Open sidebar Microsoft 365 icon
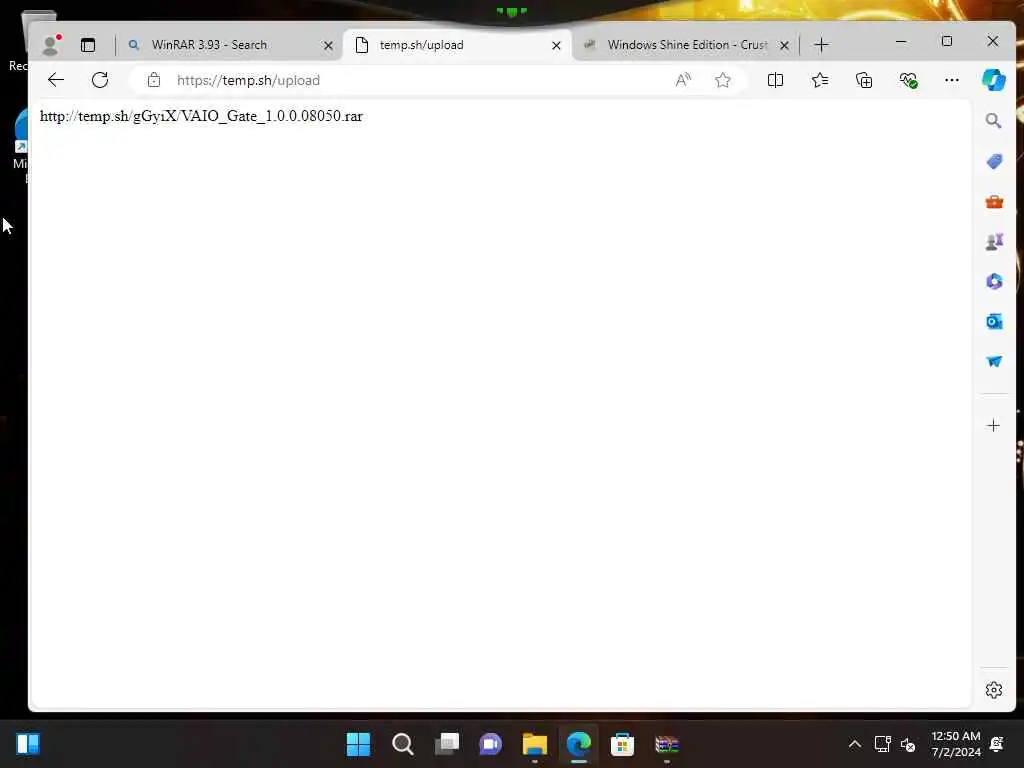Viewport: 1024px width, 768px height. (994, 281)
